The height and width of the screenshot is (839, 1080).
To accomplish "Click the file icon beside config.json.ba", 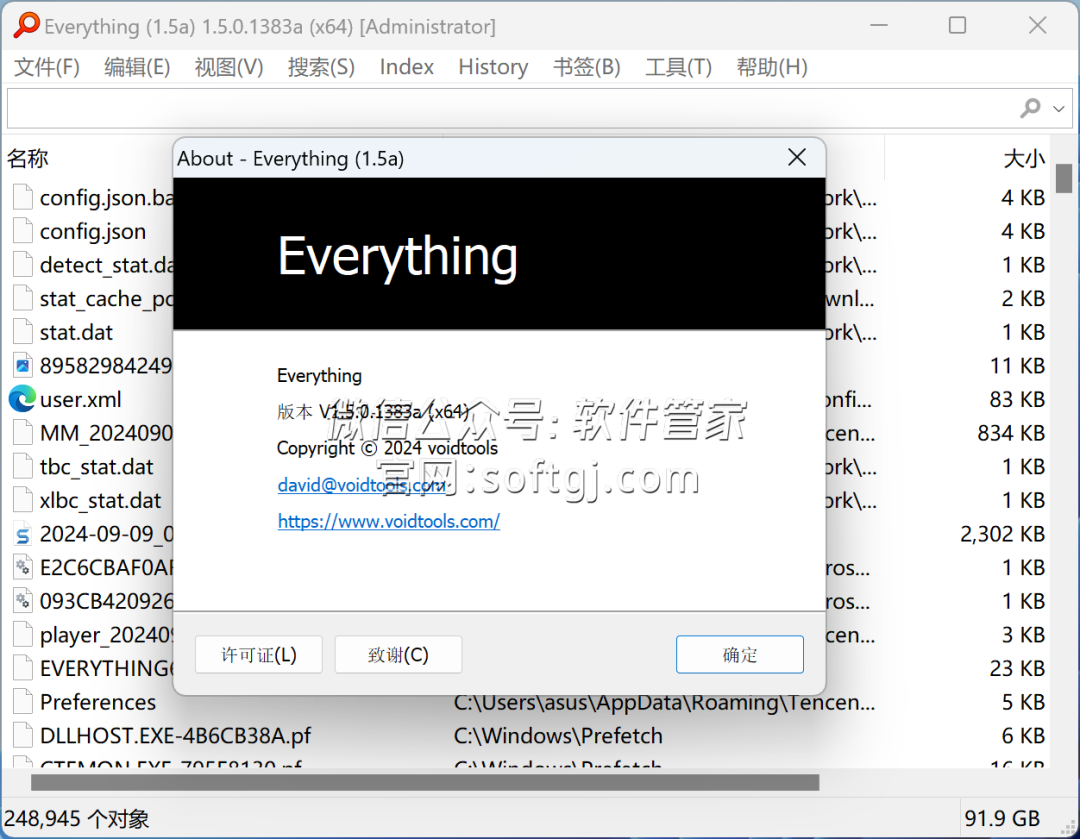I will point(23,198).
